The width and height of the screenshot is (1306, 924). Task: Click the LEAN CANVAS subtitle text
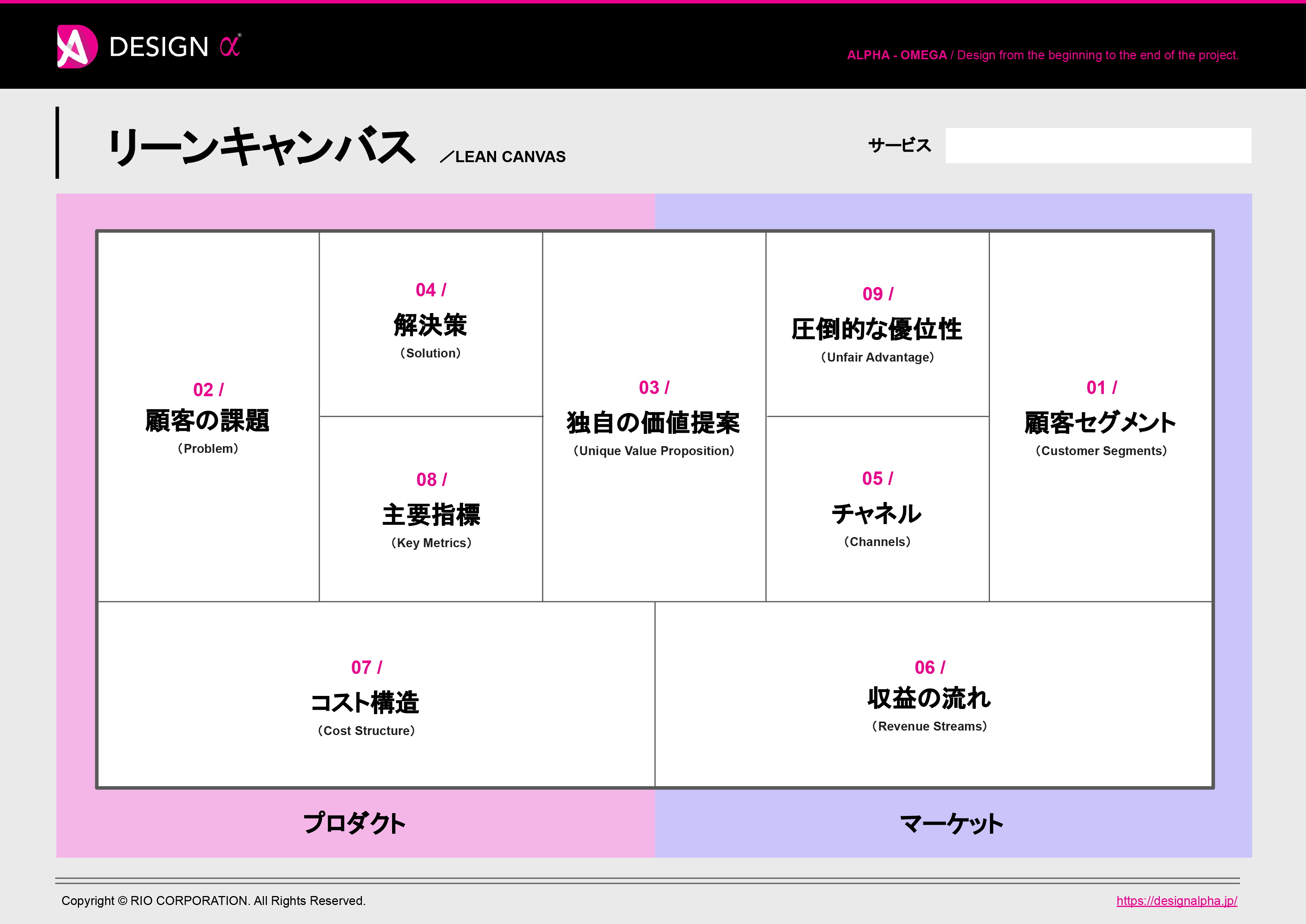pyautogui.click(x=503, y=157)
